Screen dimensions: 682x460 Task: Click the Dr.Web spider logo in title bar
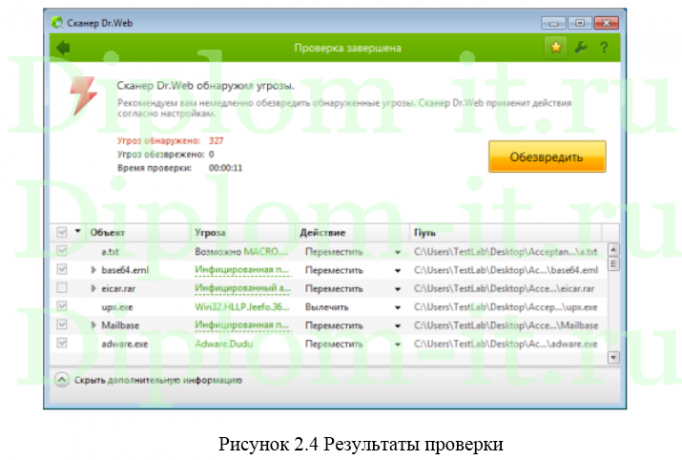[x=57, y=23]
